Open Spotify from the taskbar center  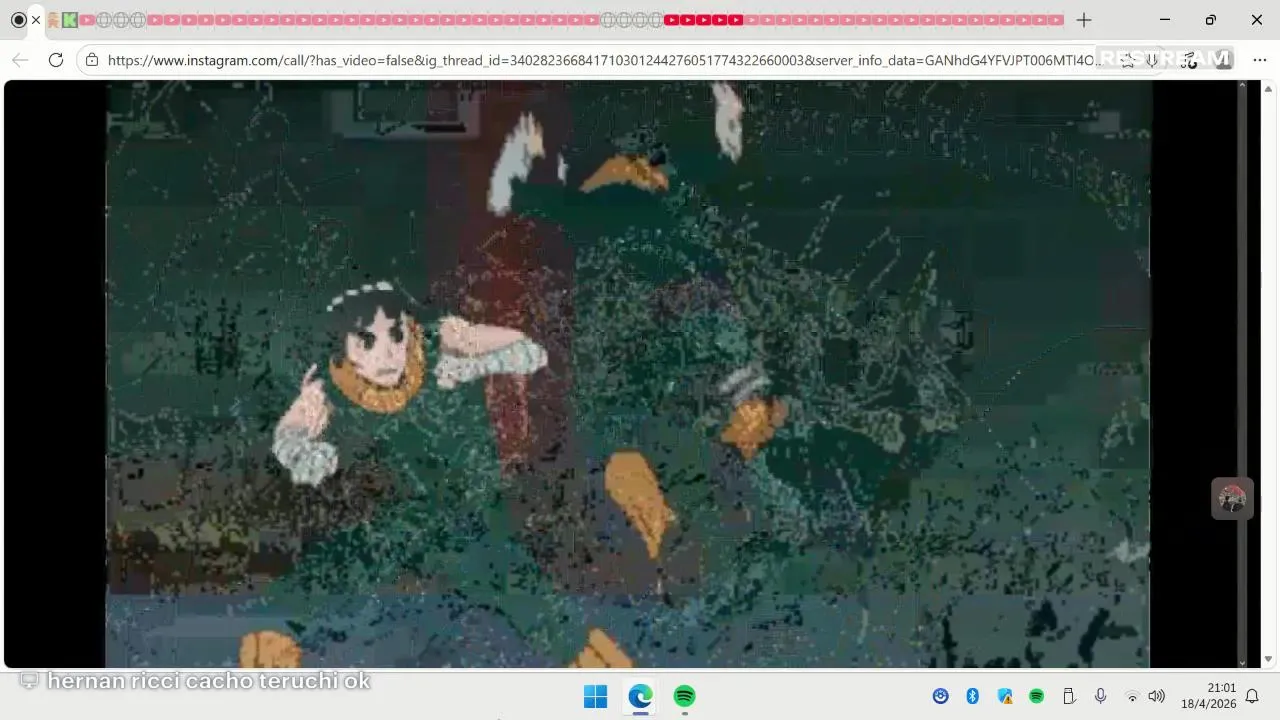(684, 696)
